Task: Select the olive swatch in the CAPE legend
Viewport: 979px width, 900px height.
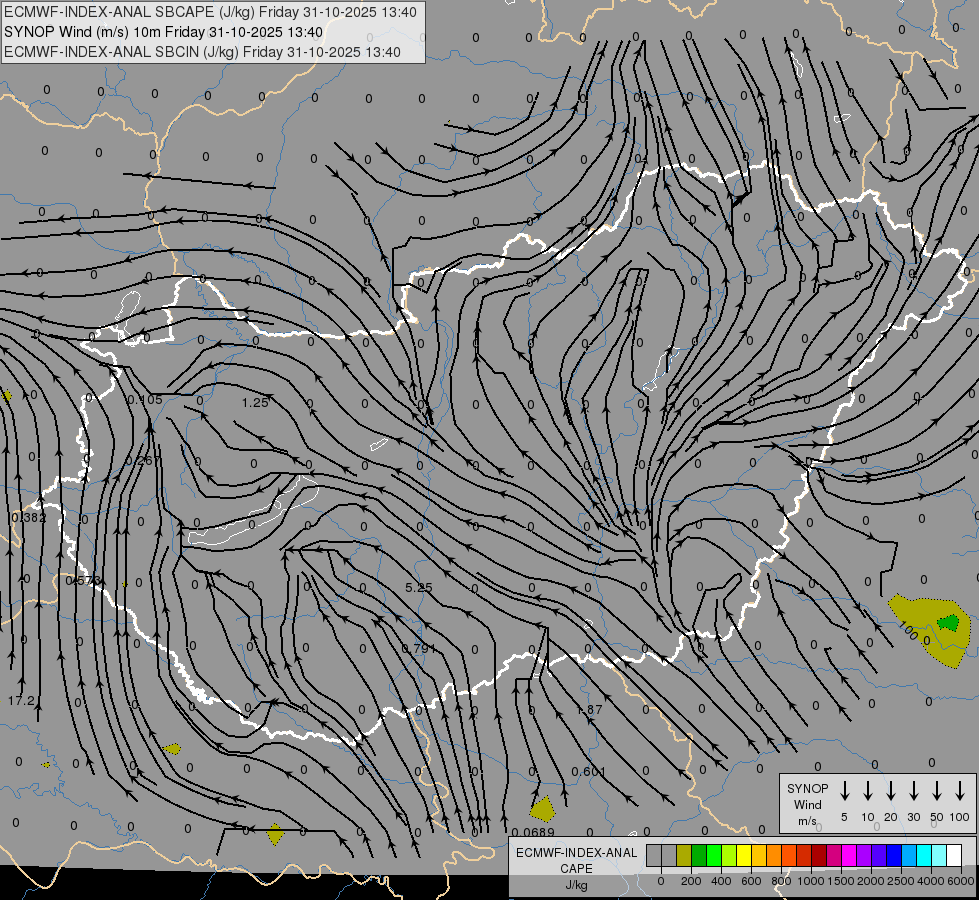Action: 684,855
